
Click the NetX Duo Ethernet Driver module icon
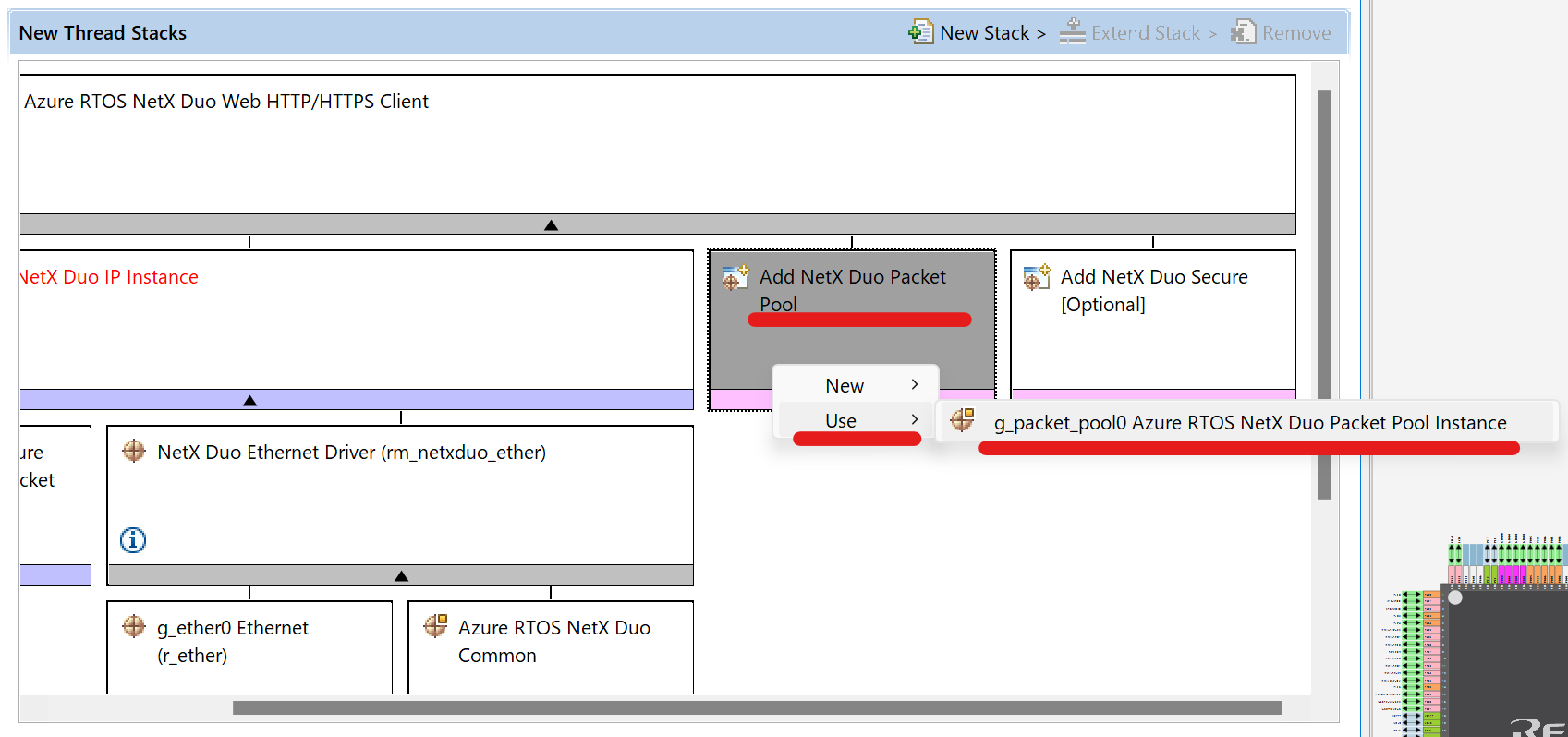[x=134, y=451]
